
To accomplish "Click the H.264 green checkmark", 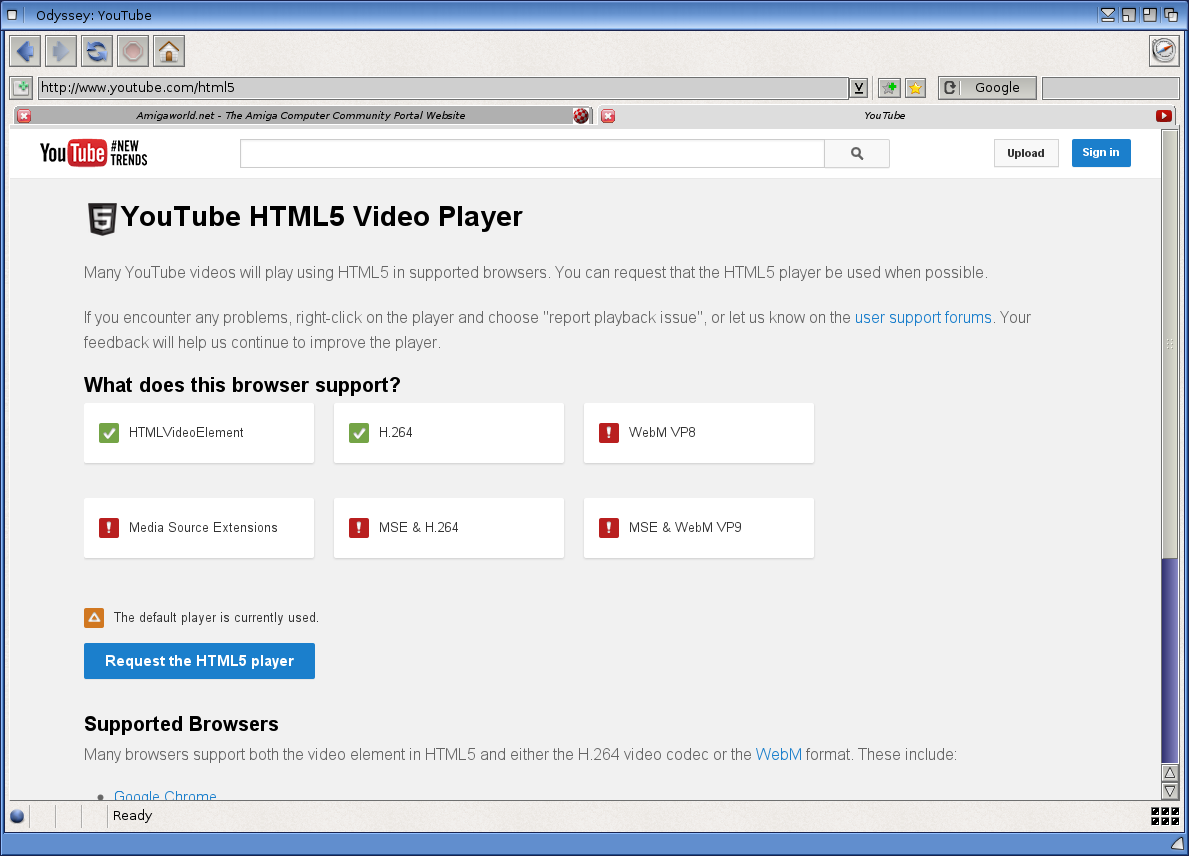I will 359,433.
